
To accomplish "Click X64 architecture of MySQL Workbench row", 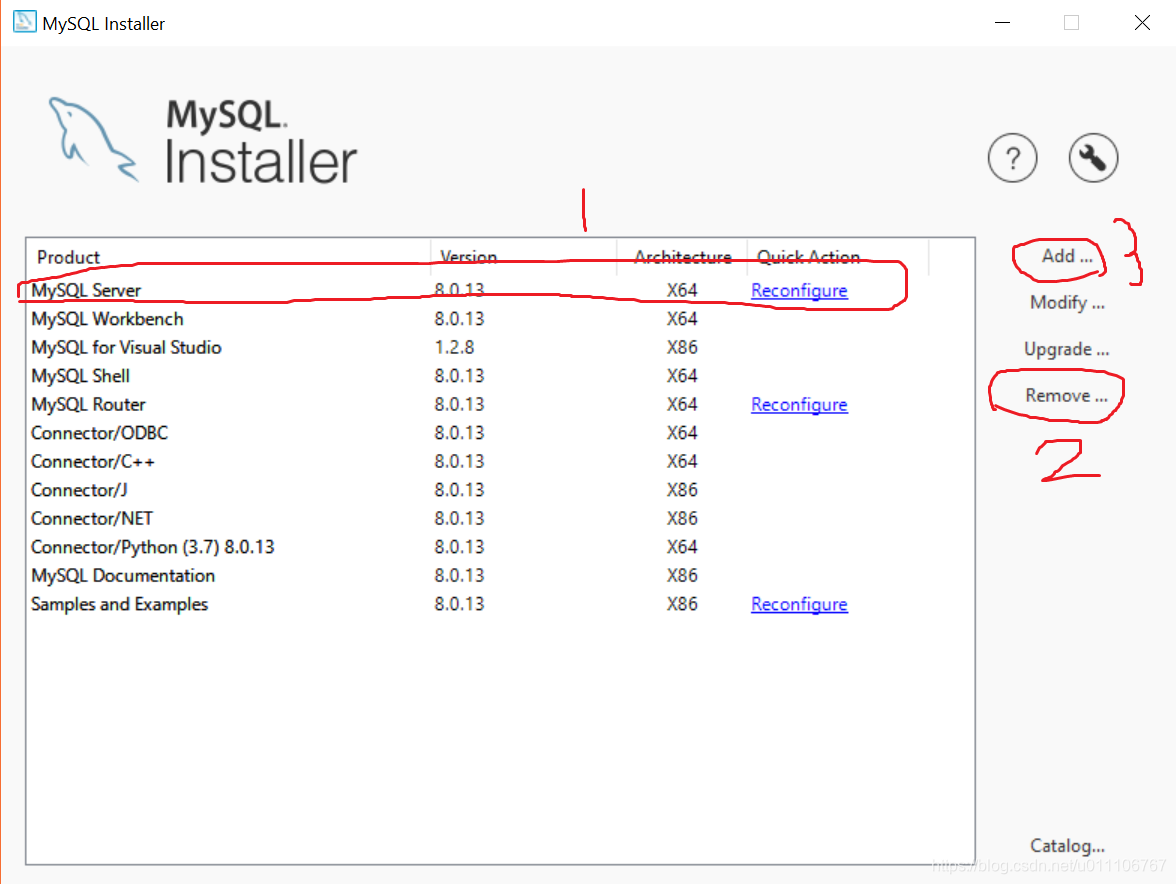I will [x=682, y=319].
